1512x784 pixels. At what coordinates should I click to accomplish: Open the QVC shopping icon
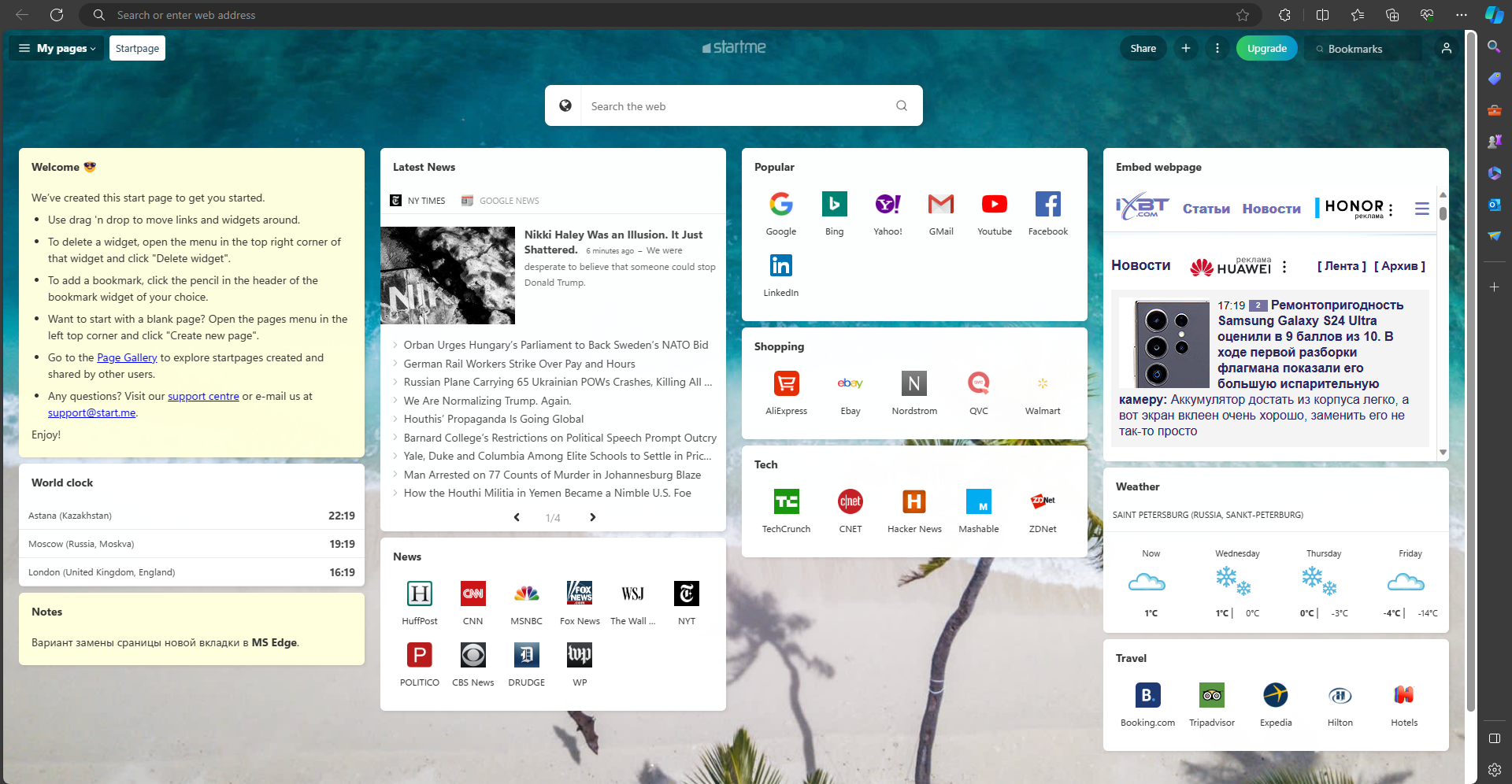[979, 384]
